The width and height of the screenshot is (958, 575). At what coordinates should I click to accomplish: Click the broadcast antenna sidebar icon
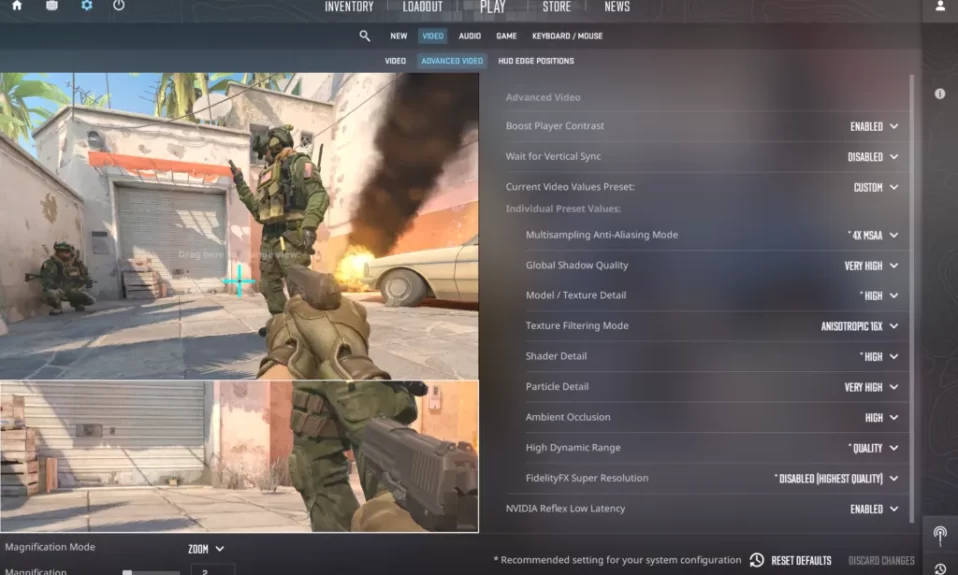(x=940, y=536)
